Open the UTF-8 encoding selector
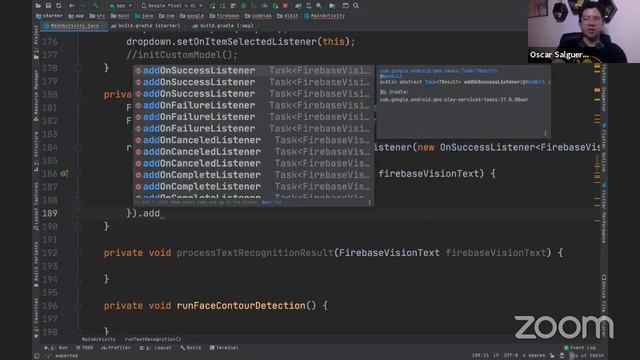The image size is (640, 360). pos(511,356)
